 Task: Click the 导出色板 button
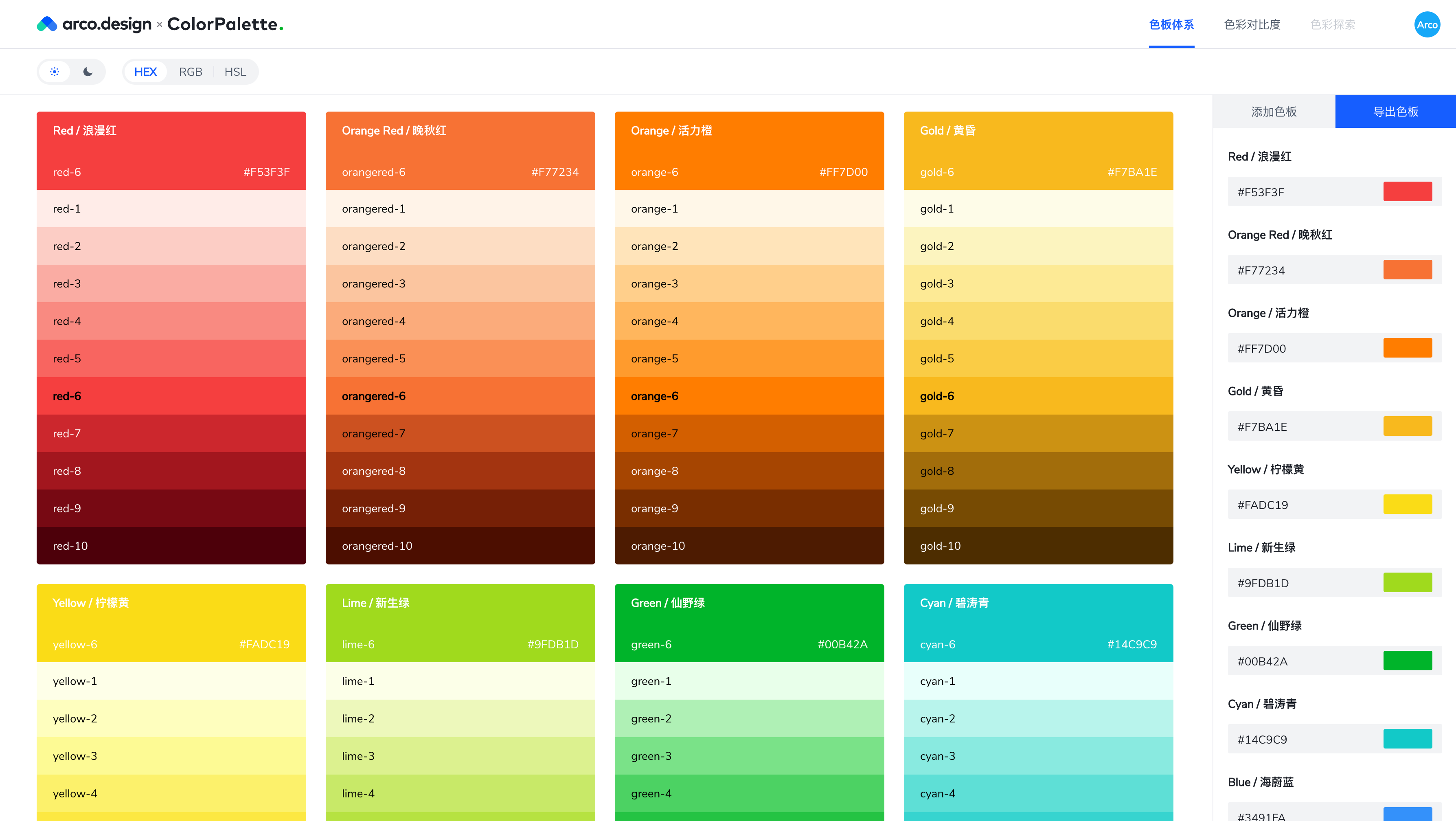1395,112
